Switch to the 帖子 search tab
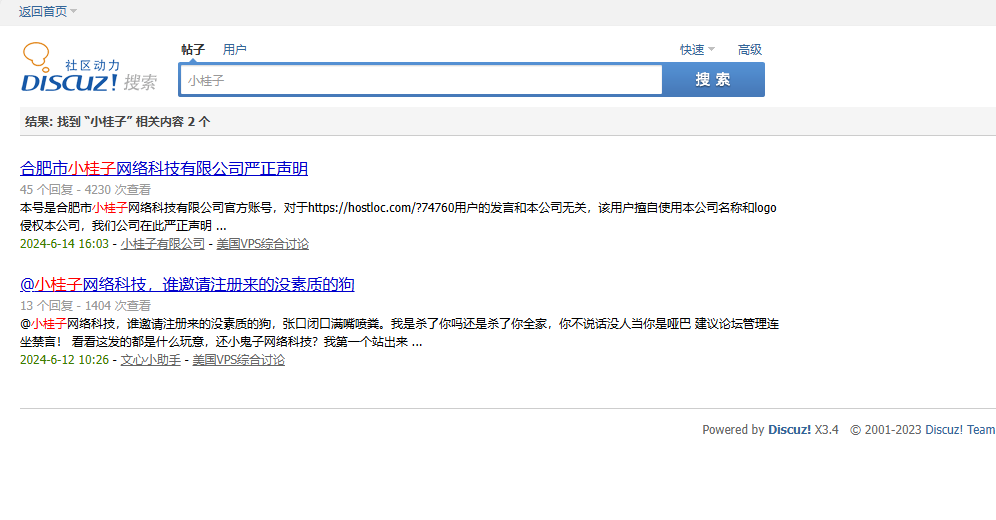 (192, 50)
